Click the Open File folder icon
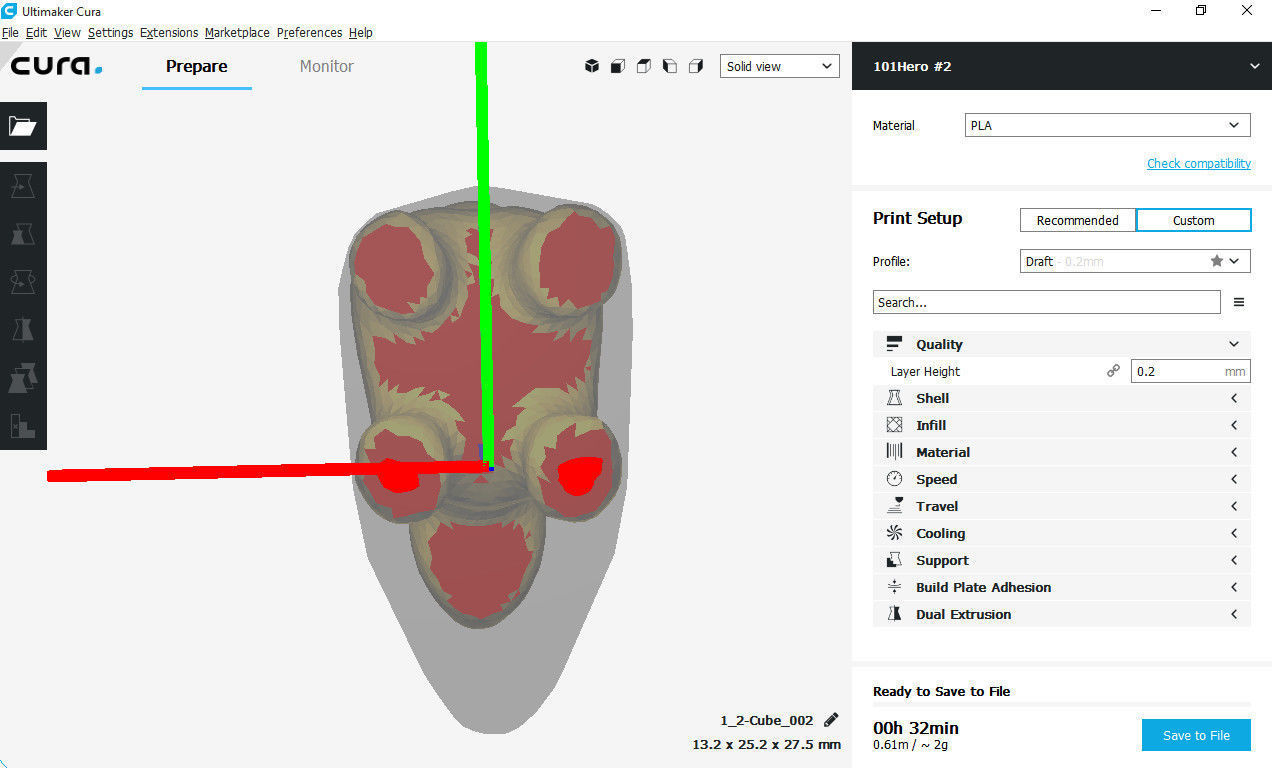This screenshot has width=1272, height=768. pyautogui.click(x=23, y=126)
